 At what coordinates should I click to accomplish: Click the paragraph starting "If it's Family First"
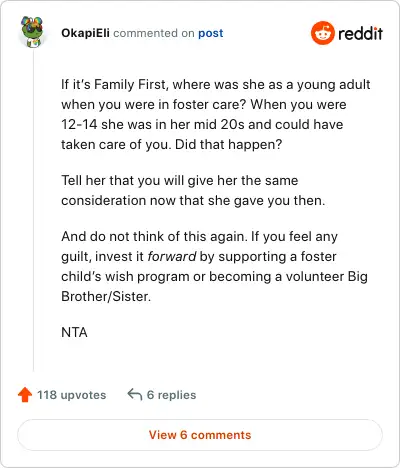coord(216,114)
